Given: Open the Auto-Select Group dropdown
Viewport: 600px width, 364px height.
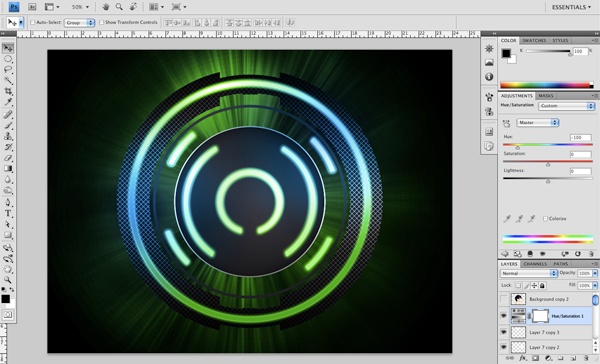Looking at the screenshot, I should tap(79, 23).
